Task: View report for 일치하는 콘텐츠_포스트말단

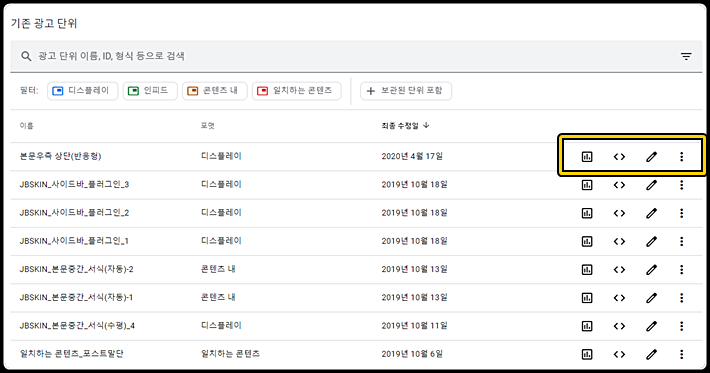Action: pos(587,354)
